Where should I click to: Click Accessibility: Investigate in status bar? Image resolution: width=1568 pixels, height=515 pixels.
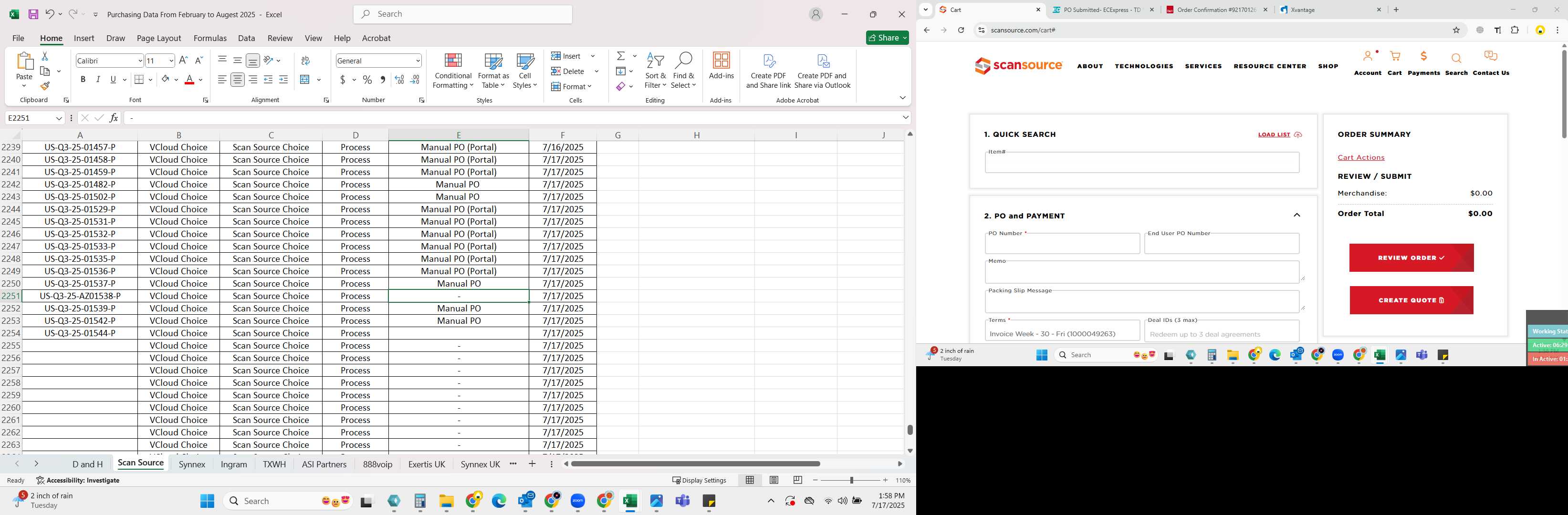click(78, 480)
